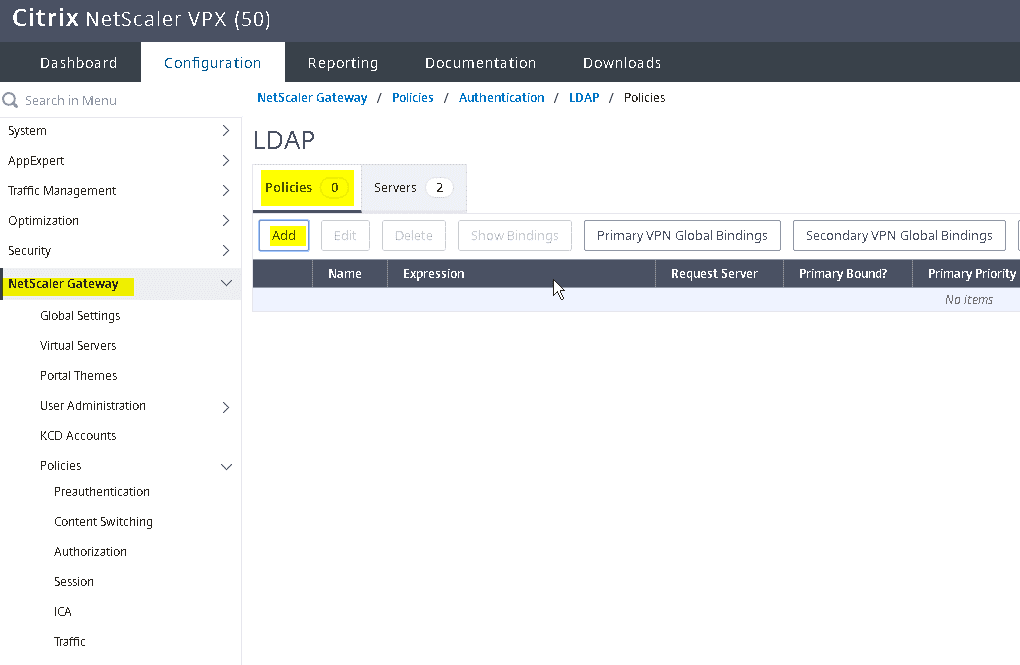Expand User Administration submenu arrow
Screen dimensions: 1020x665
226,407
